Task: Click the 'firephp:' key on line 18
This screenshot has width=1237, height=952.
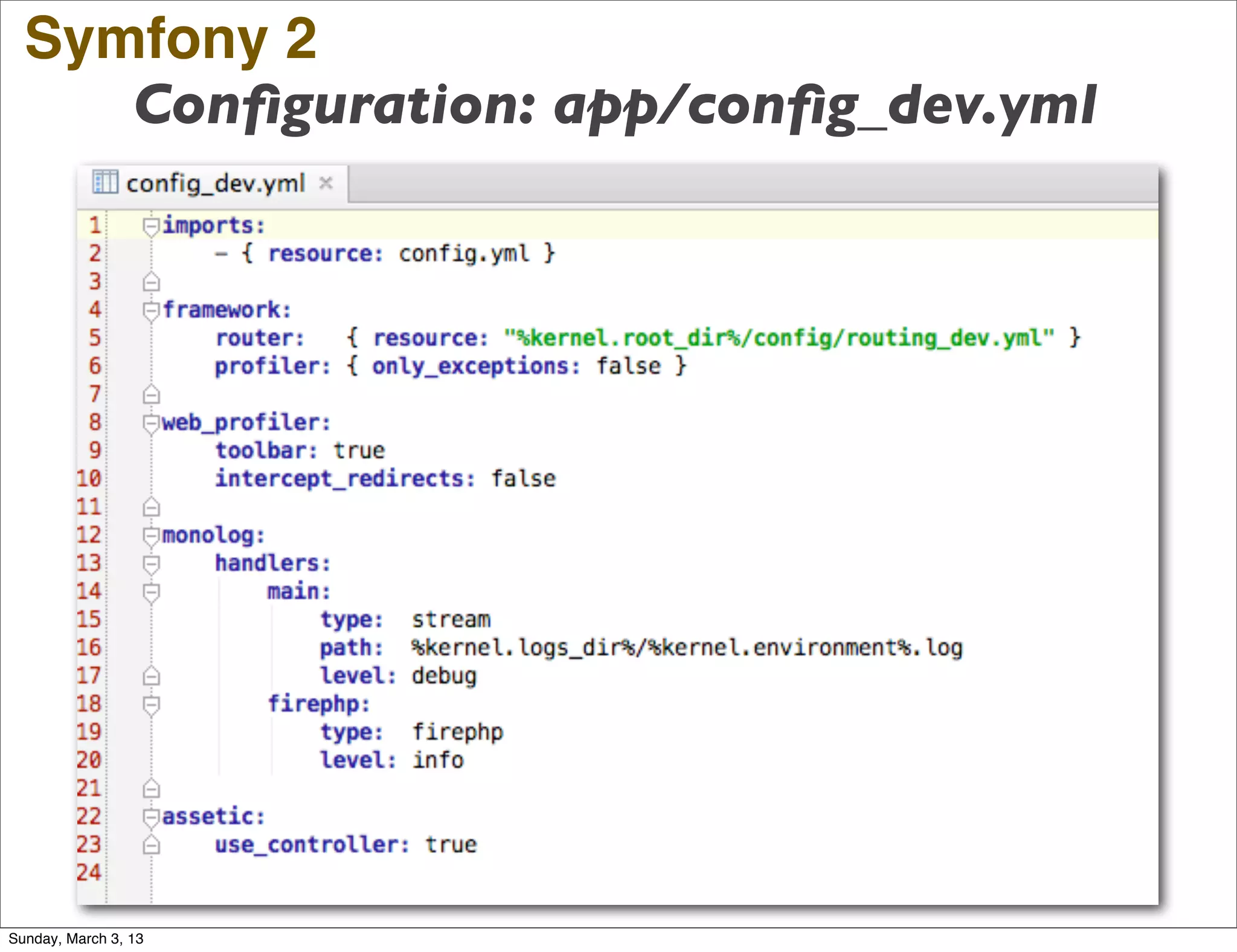Action: [x=319, y=704]
